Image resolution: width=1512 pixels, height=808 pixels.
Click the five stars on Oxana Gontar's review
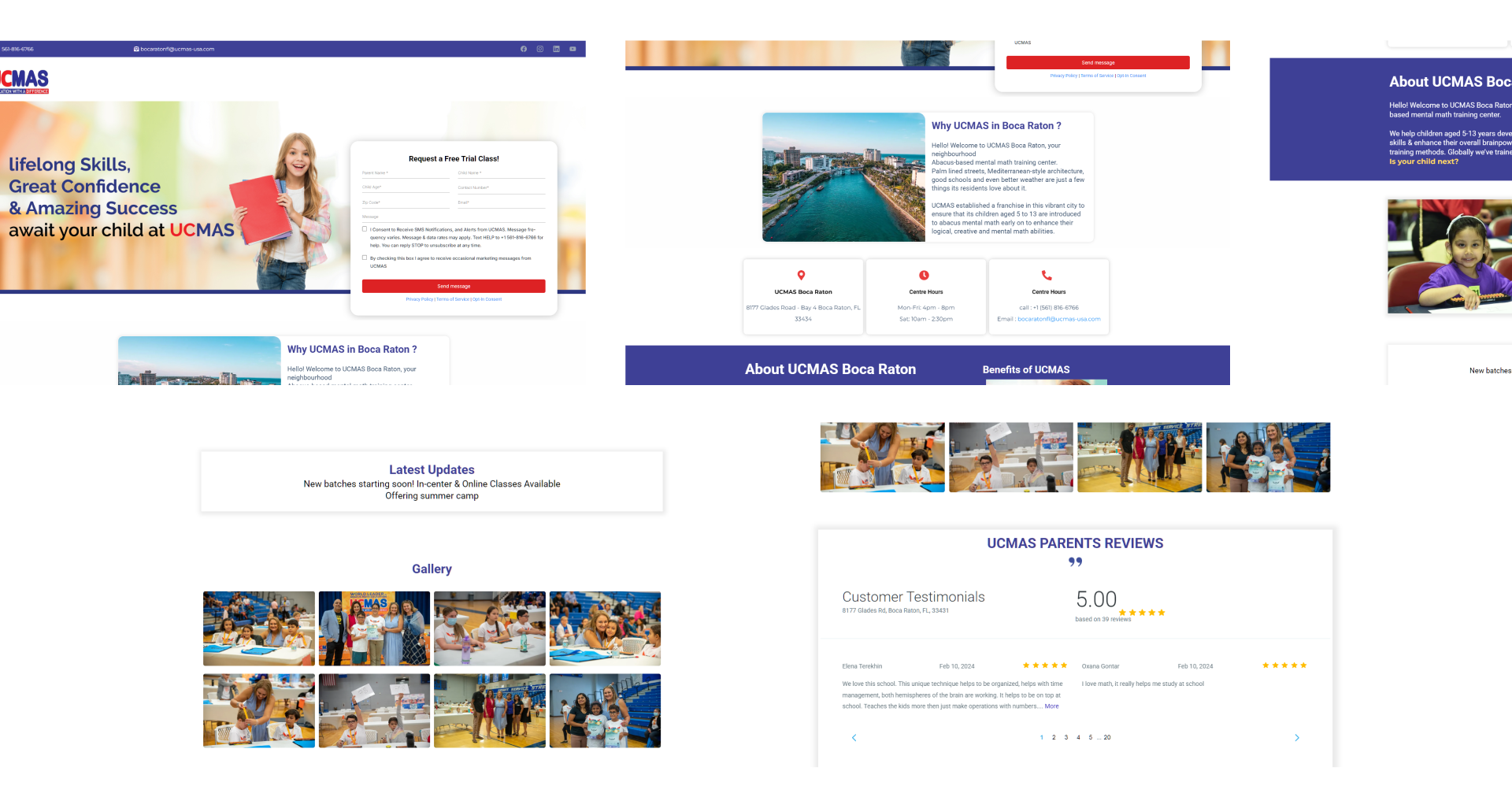tap(1284, 665)
